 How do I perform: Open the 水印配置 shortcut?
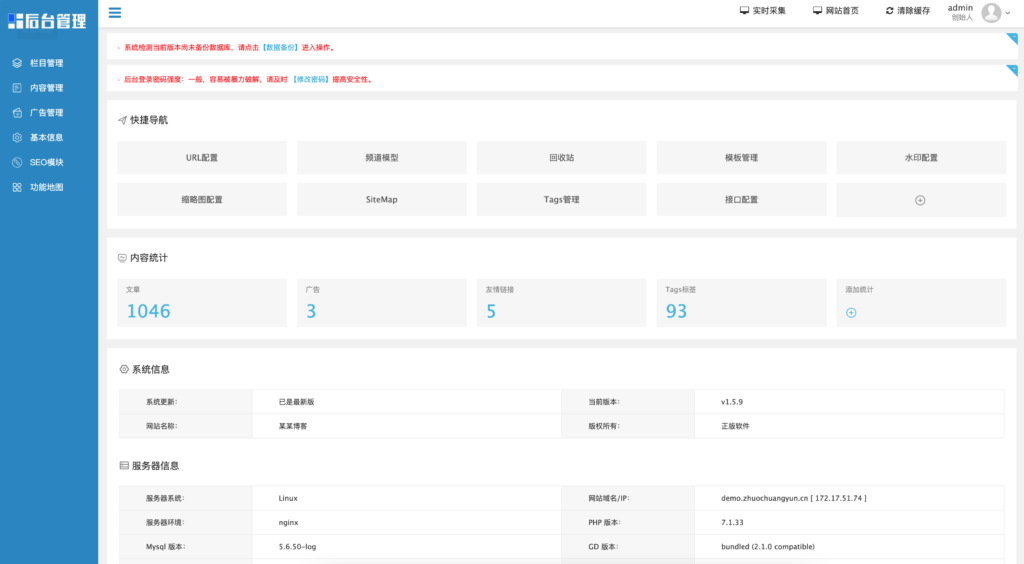coord(921,157)
